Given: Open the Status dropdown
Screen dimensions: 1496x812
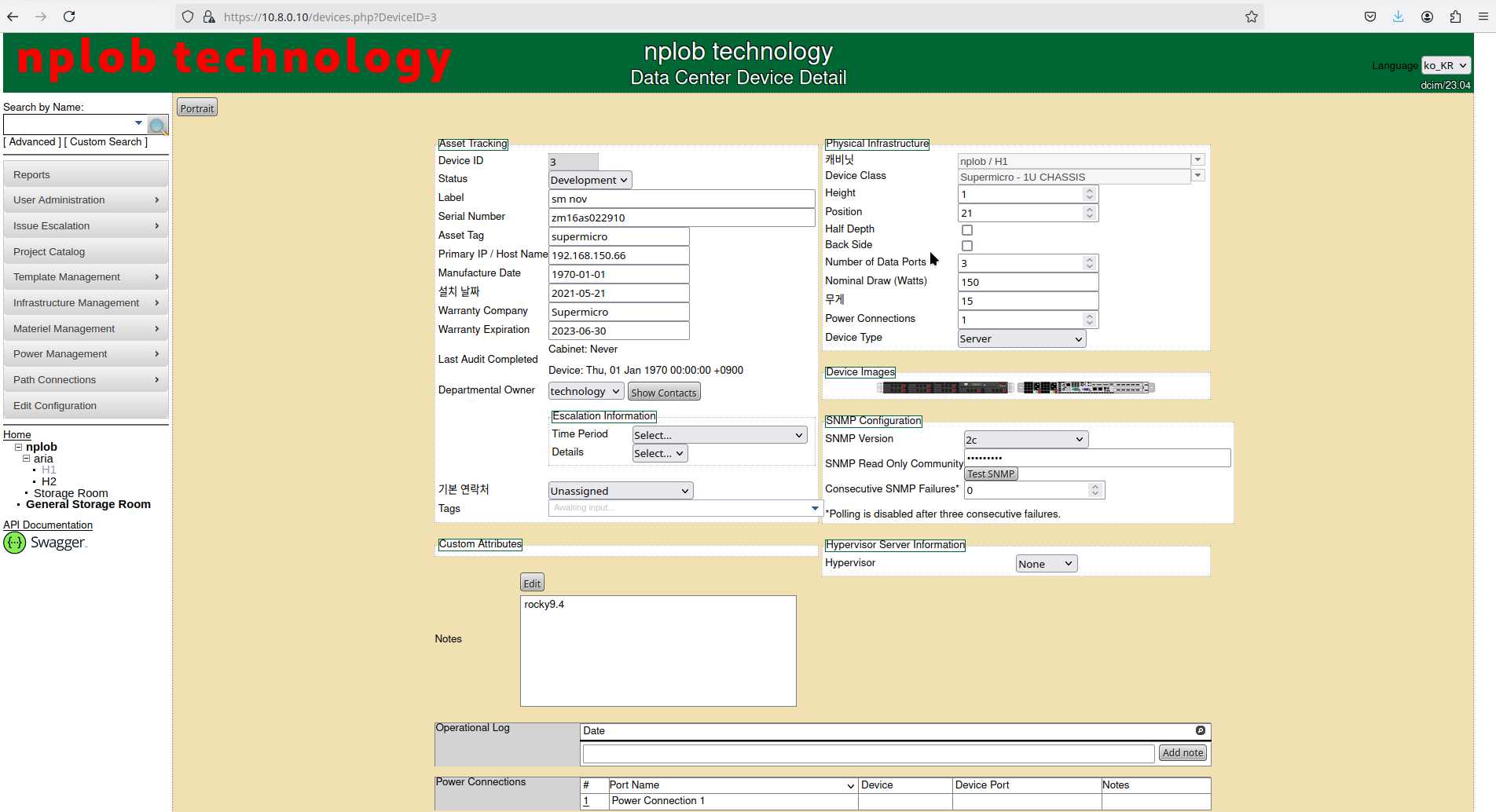Looking at the screenshot, I should pyautogui.click(x=590, y=180).
